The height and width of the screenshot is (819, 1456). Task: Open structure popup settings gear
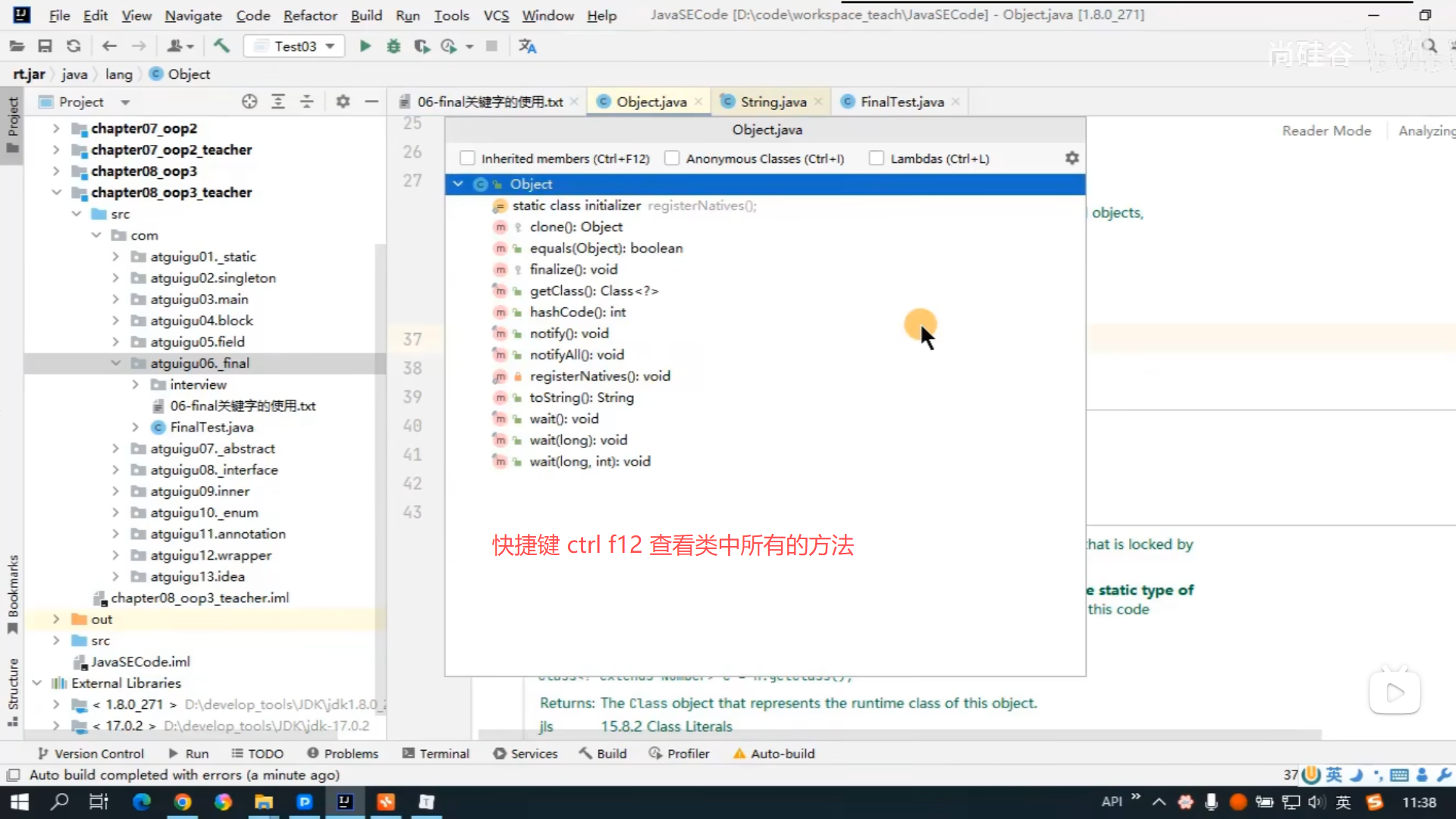coord(1072,158)
